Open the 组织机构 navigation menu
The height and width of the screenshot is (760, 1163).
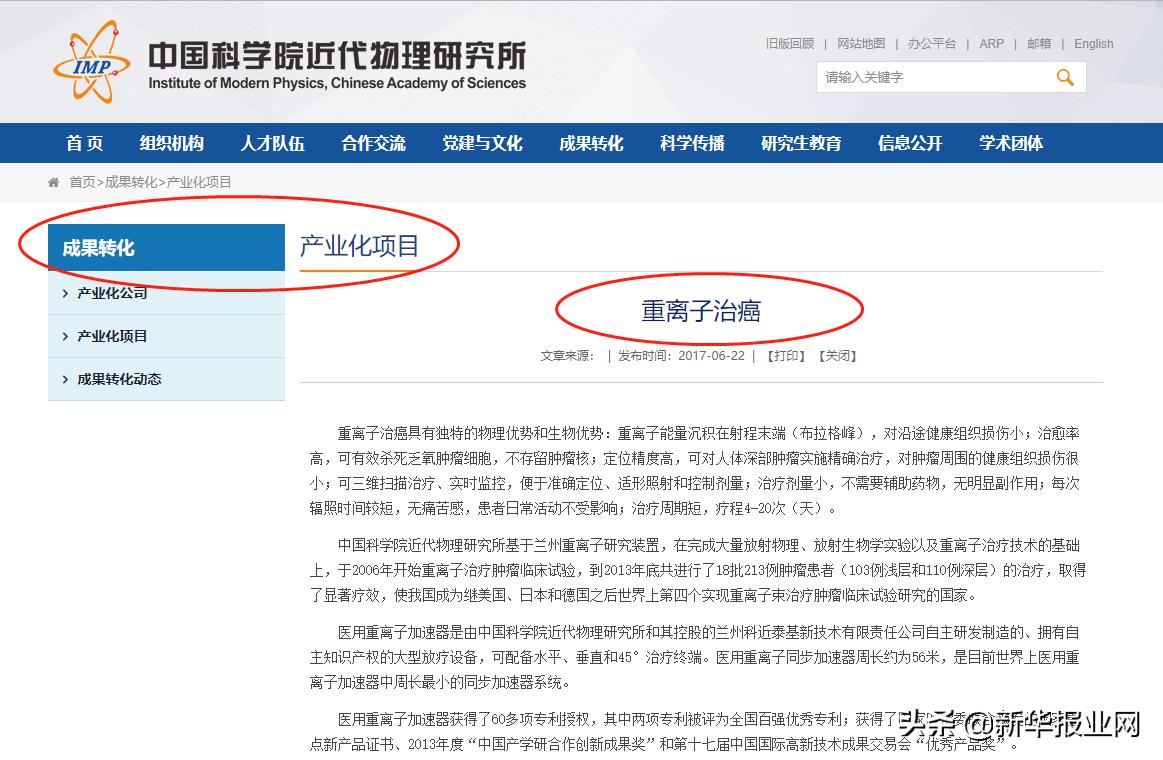click(x=172, y=143)
